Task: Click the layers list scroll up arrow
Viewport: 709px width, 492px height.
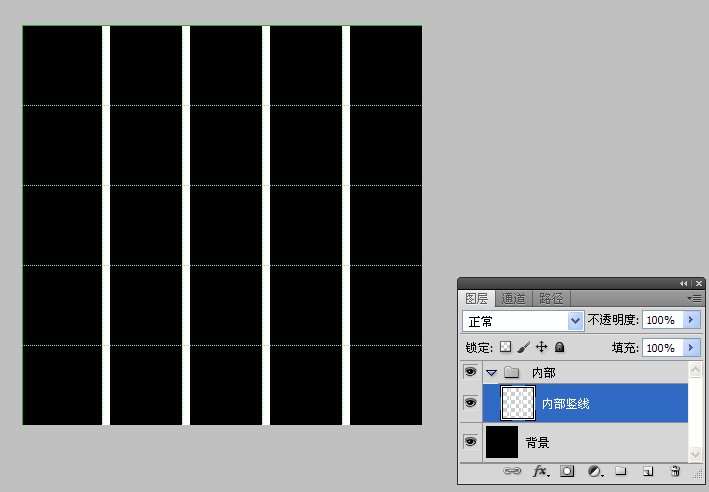Action: tap(695, 370)
